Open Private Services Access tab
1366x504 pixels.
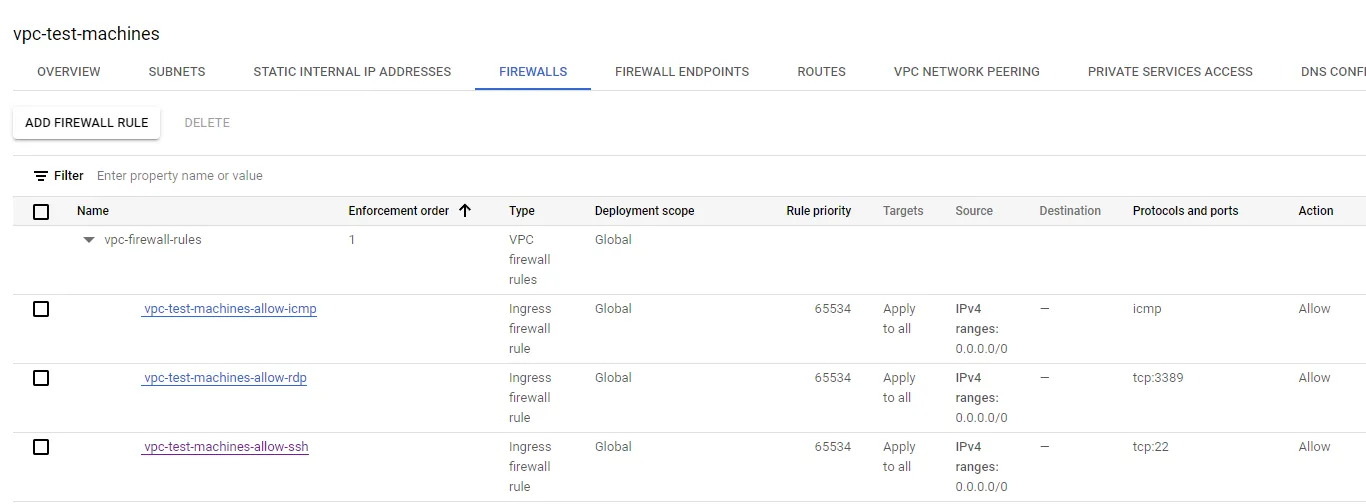click(x=1170, y=72)
